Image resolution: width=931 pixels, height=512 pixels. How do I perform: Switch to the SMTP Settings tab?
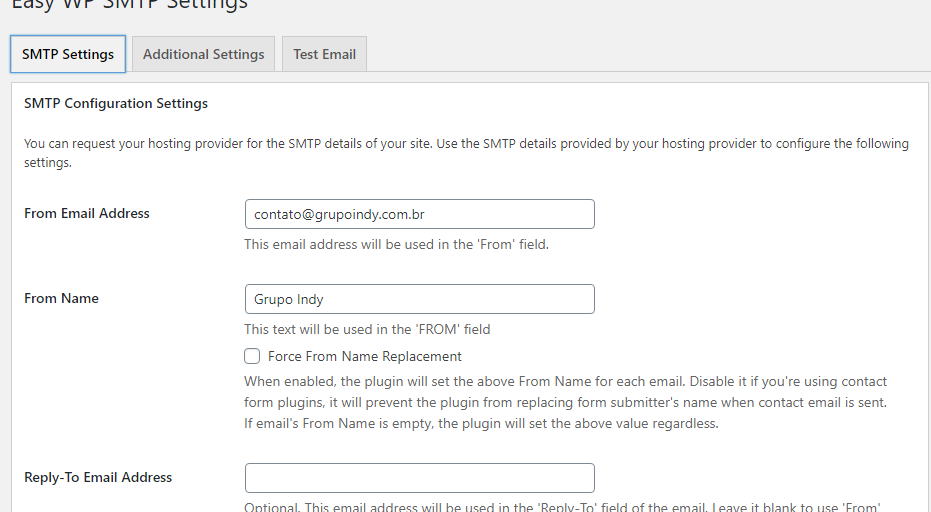pyautogui.click(x=68, y=54)
